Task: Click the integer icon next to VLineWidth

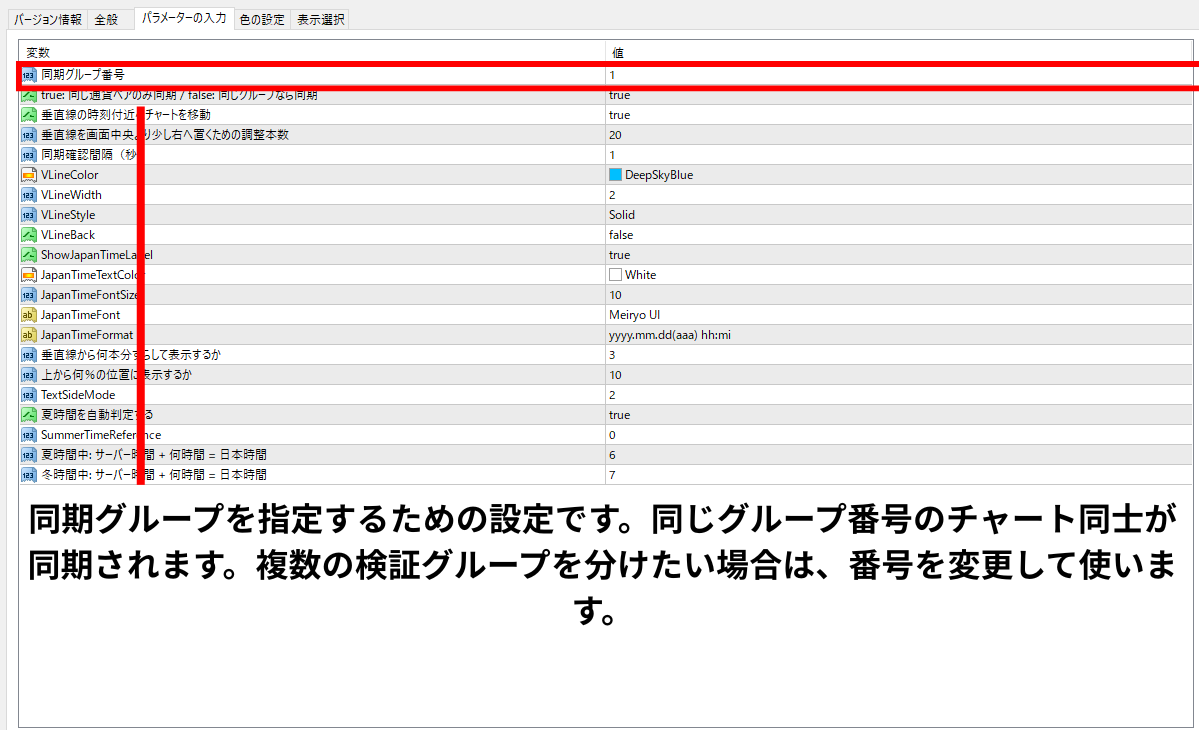Action: tap(28, 195)
